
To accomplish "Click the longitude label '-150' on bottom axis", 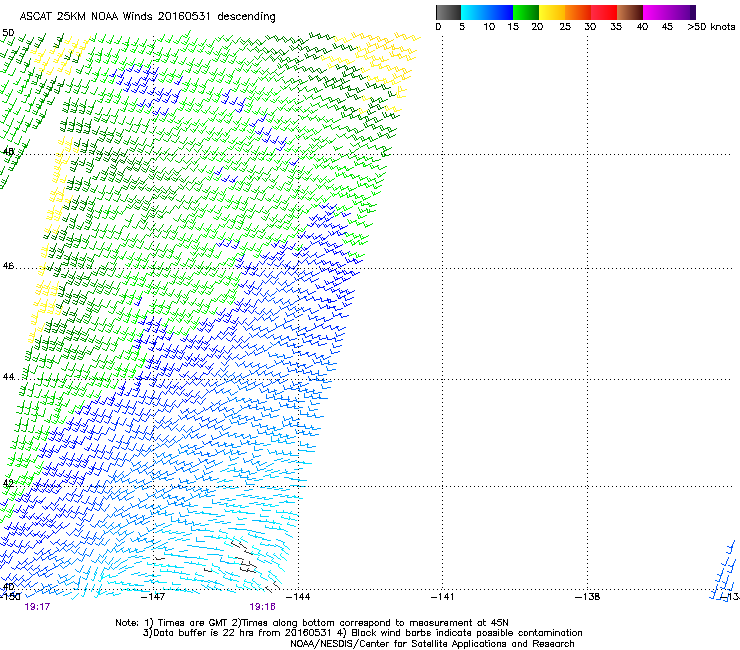I will point(10,596).
